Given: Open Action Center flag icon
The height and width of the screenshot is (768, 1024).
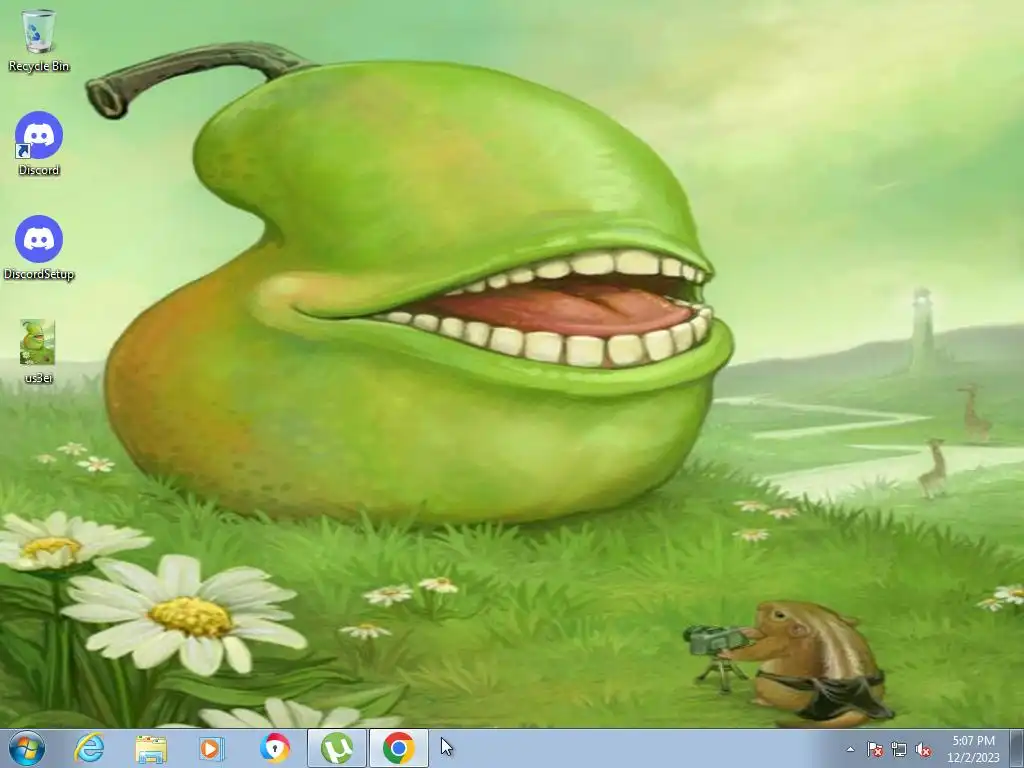Looking at the screenshot, I should click(x=874, y=749).
